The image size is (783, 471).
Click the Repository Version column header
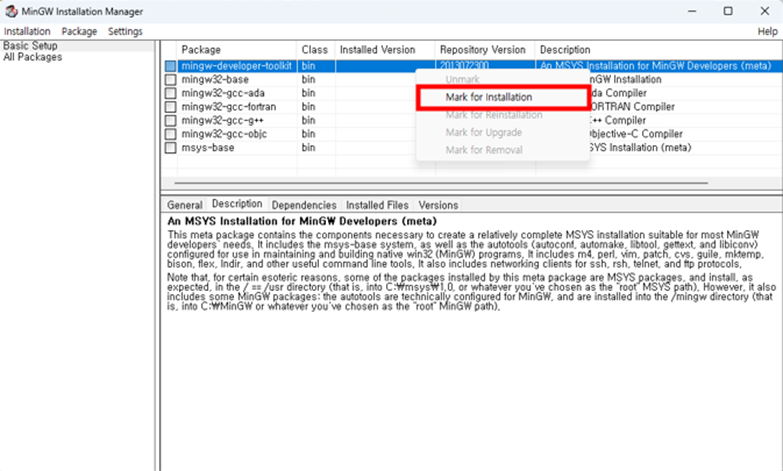[485, 50]
